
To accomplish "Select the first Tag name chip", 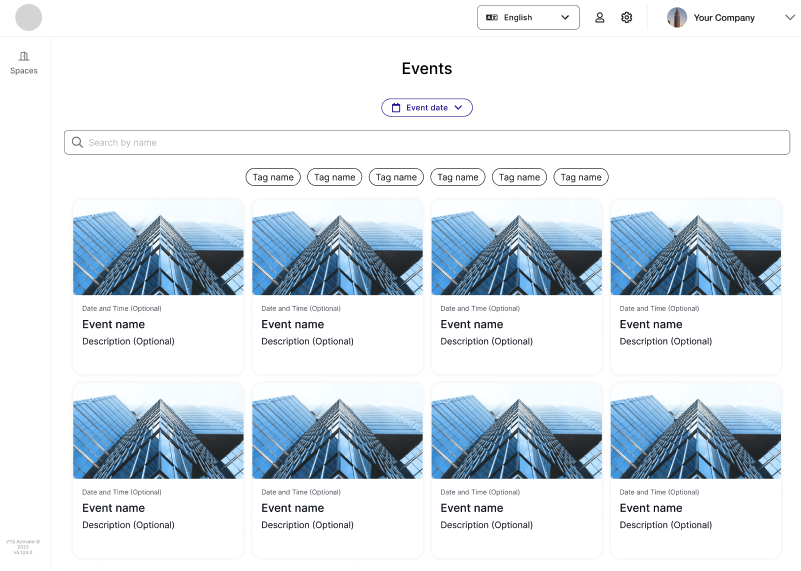I will [x=273, y=177].
